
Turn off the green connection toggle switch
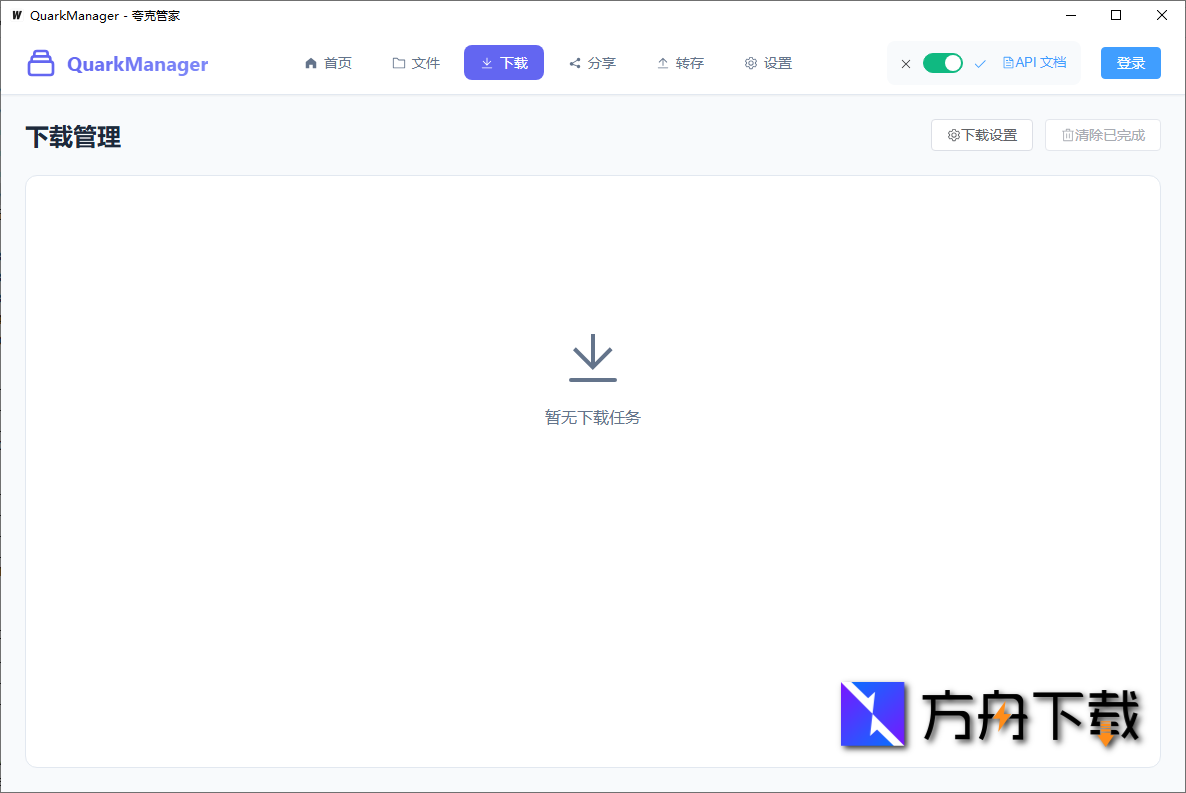[x=943, y=62]
